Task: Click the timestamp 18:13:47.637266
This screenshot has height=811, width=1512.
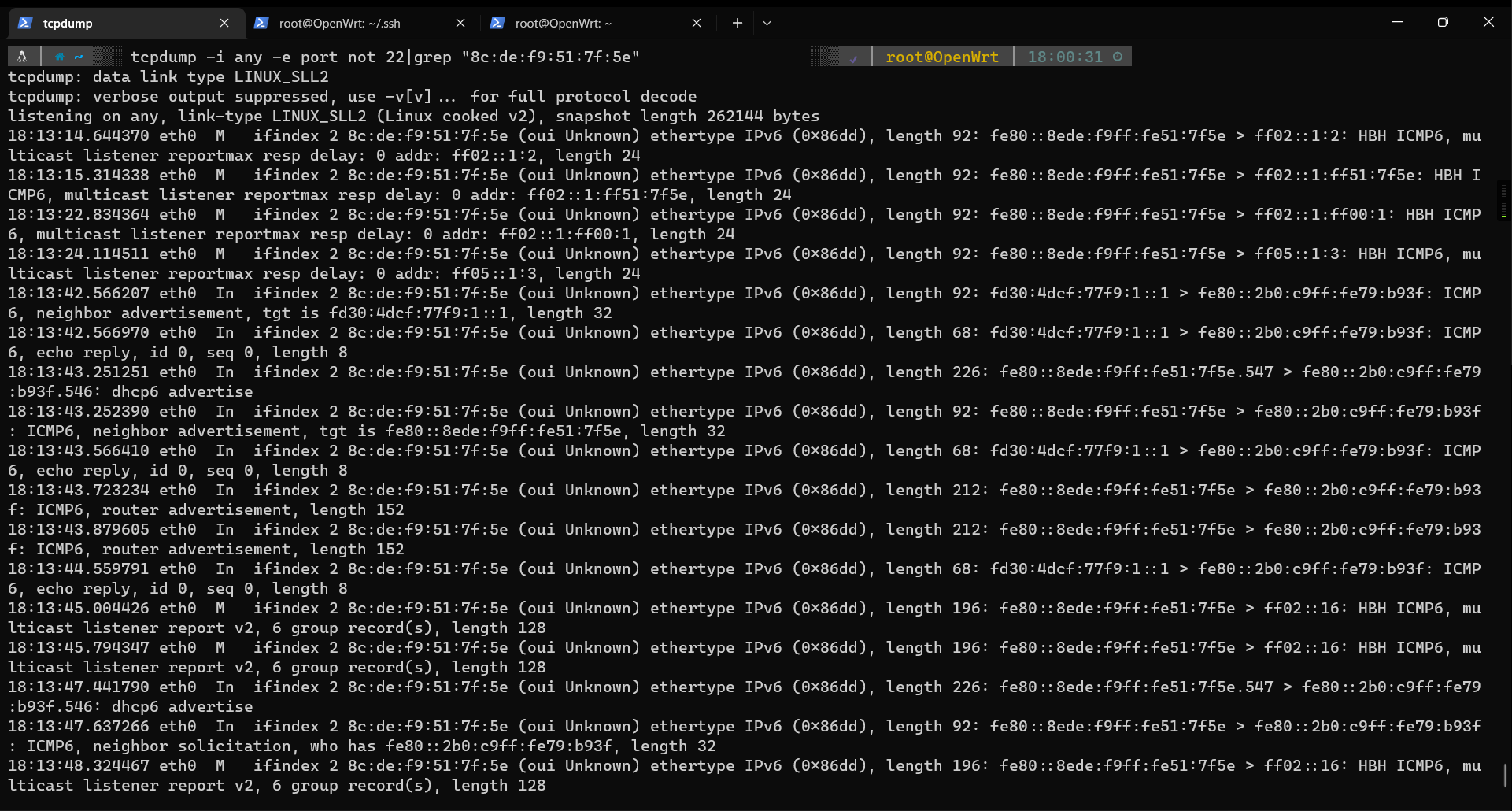Action: click(79, 726)
